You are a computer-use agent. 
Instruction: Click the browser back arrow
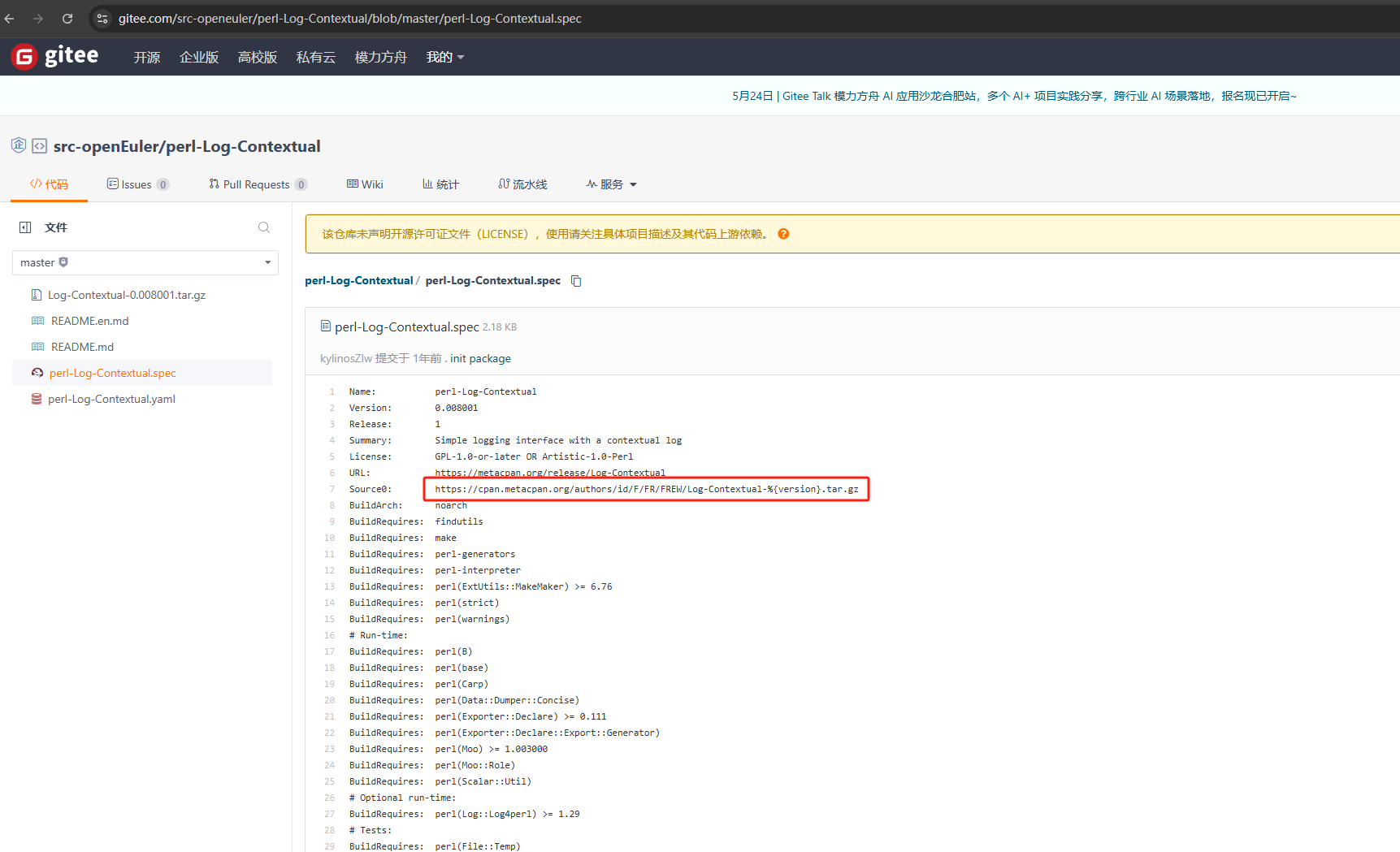[x=10, y=18]
